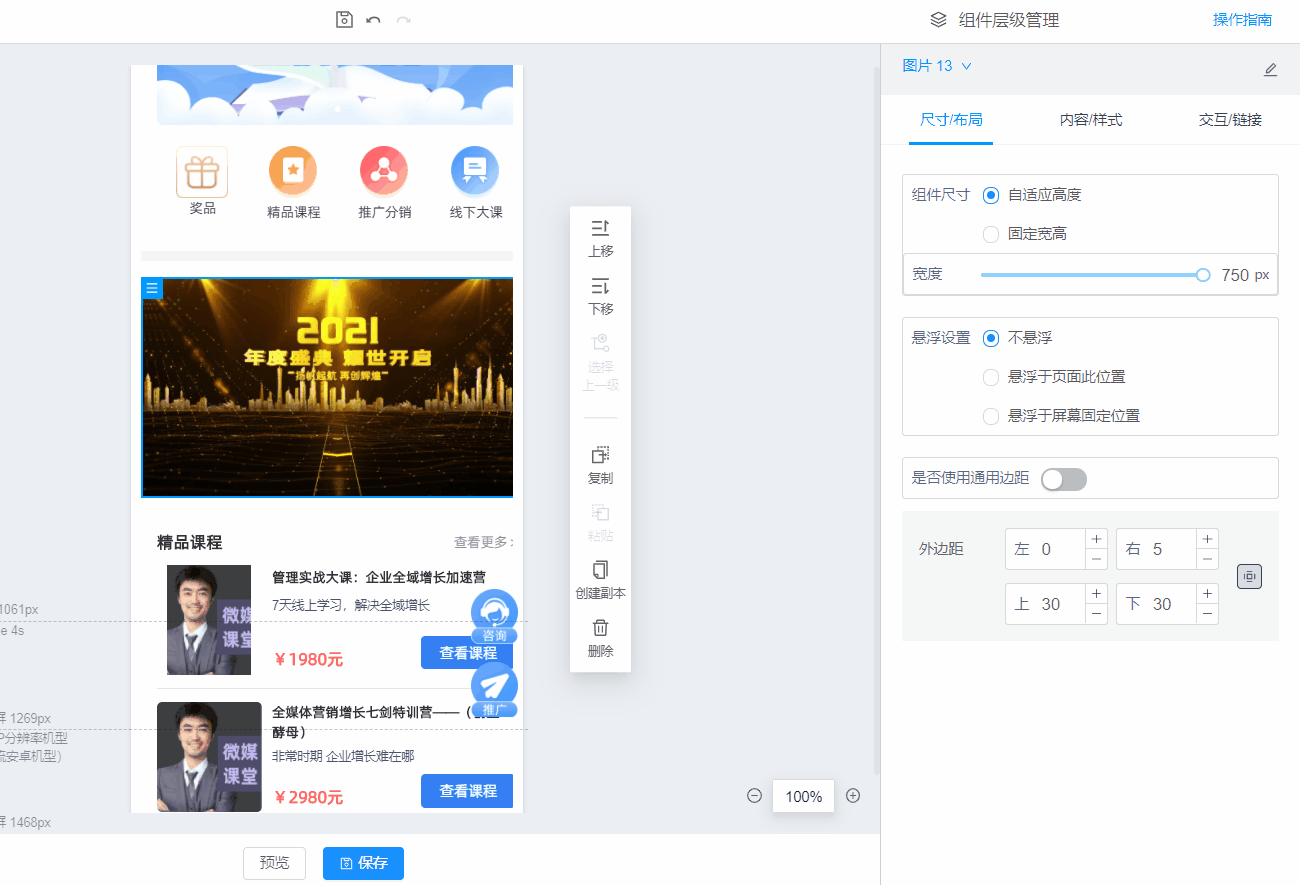
Task: Click the 2021 年度盛典 banner image
Action: pyautogui.click(x=327, y=387)
